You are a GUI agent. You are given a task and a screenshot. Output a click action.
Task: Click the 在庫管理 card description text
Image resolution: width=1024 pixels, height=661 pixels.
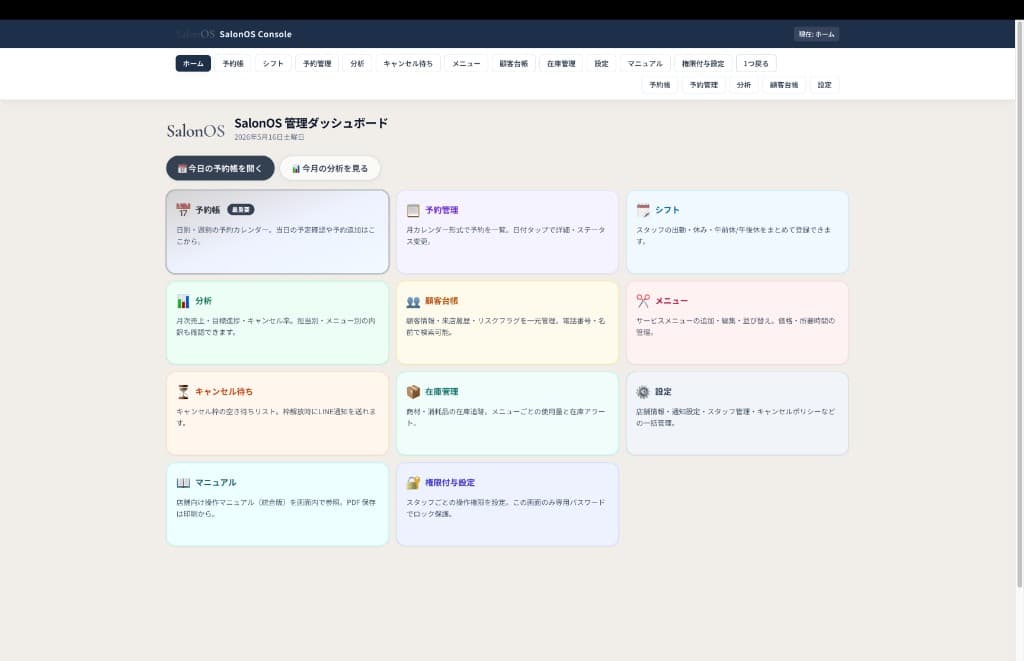coord(505,417)
